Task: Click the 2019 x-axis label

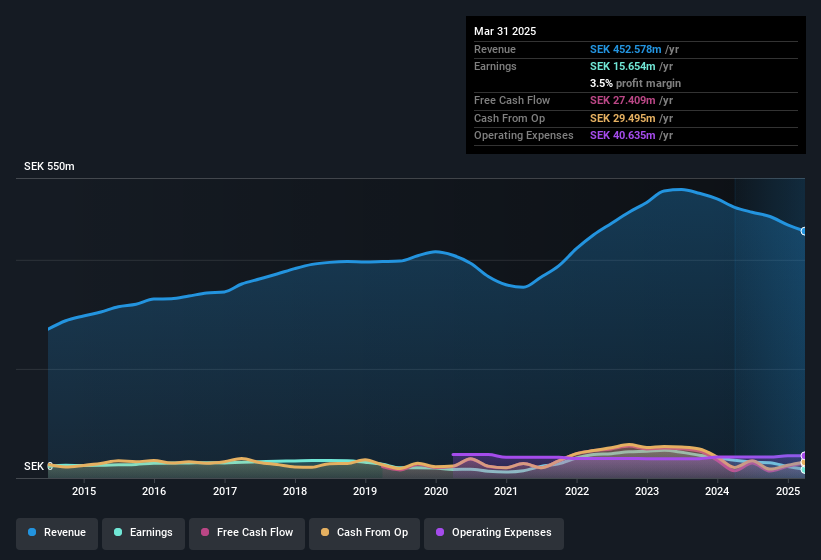Action: point(365,491)
